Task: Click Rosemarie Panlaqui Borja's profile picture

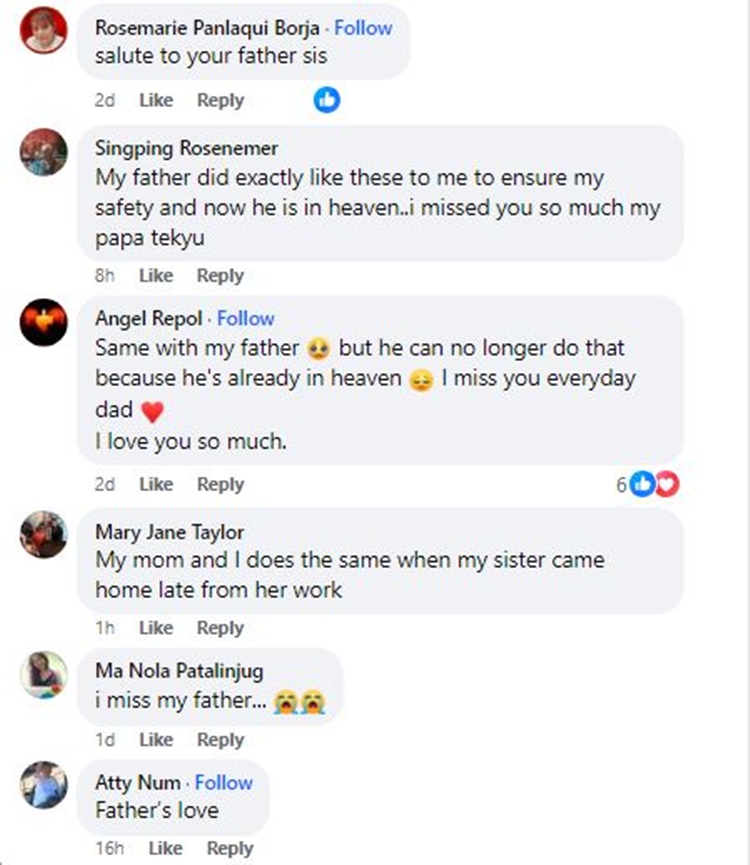Action: pyautogui.click(x=44, y=31)
